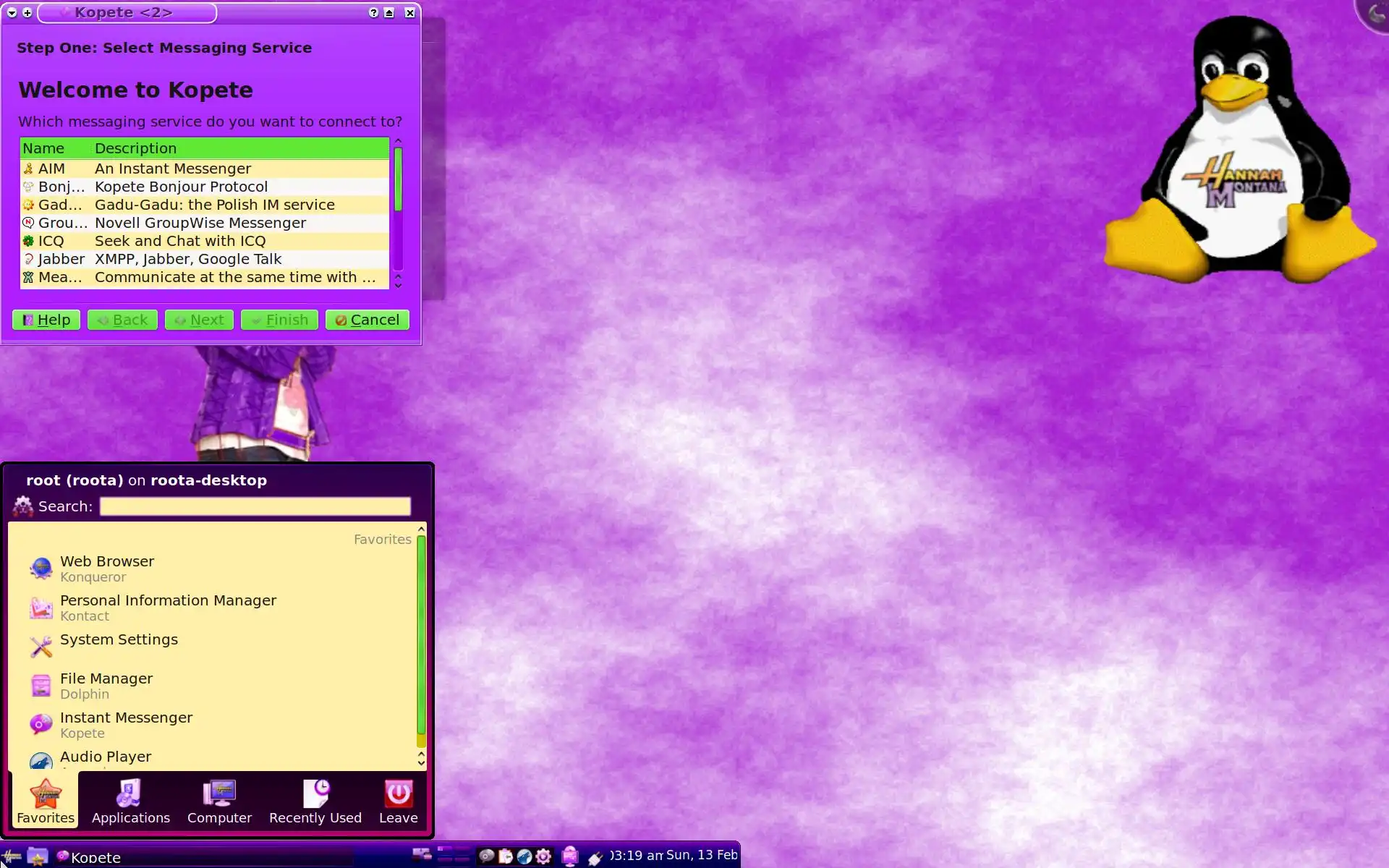The width and height of the screenshot is (1389, 868).
Task: Show Recently Used tab
Action: click(x=315, y=801)
